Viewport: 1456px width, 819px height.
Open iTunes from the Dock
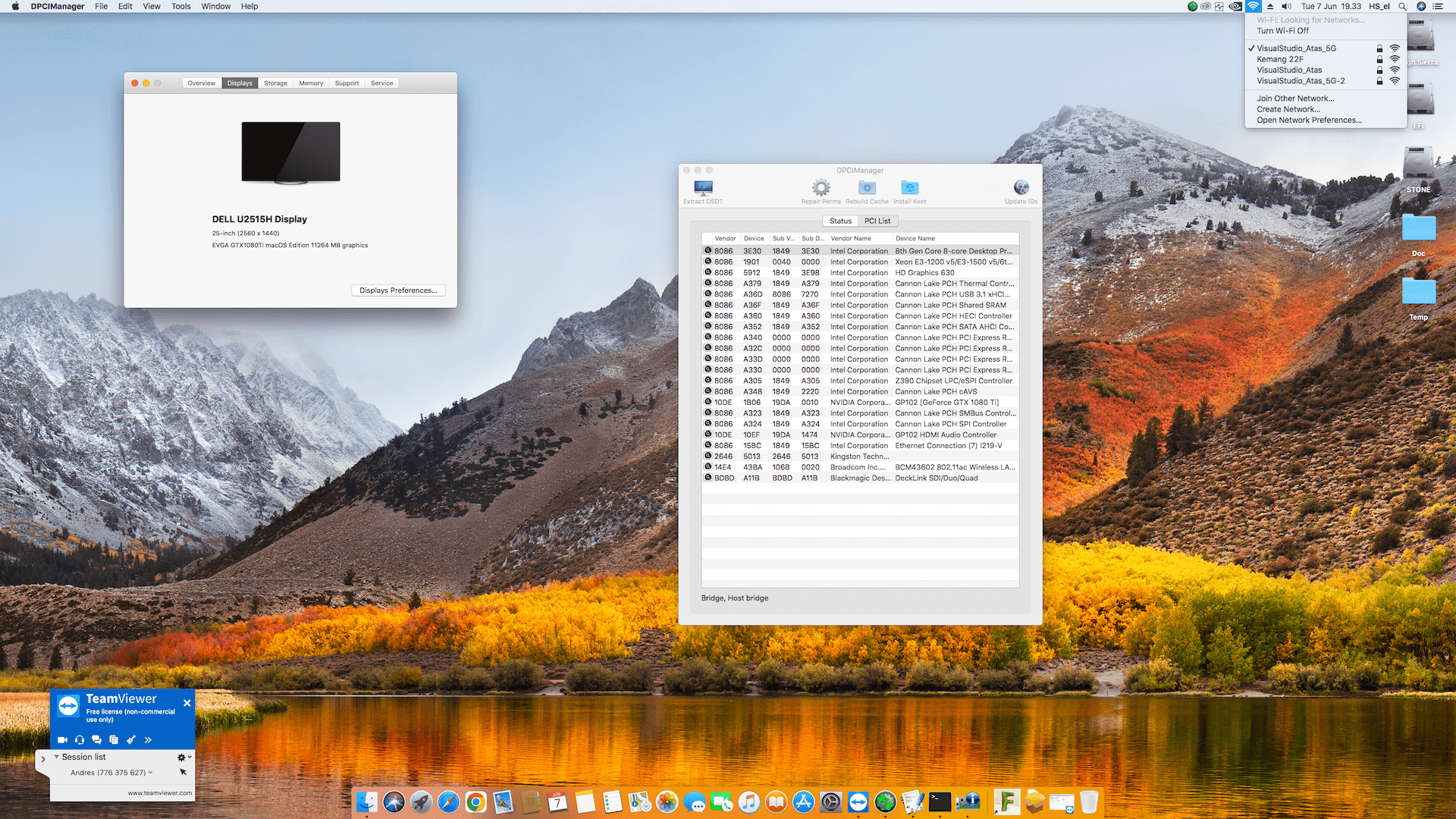(748, 802)
